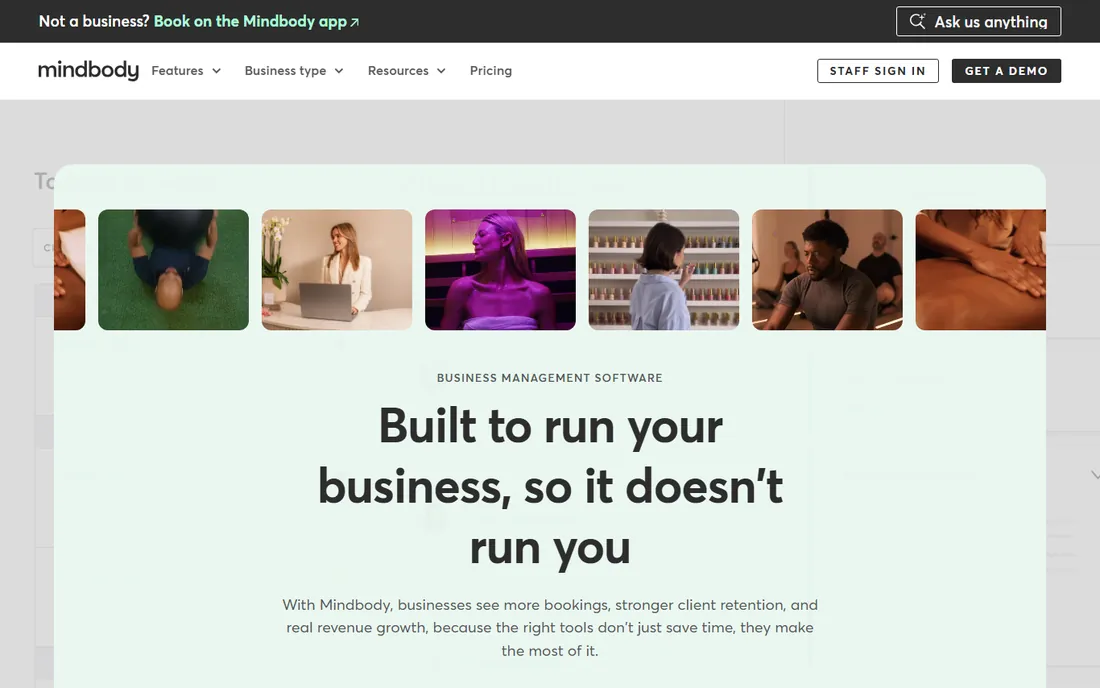Expand the Business type dropdown chevron

pyautogui.click(x=339, y=71)
